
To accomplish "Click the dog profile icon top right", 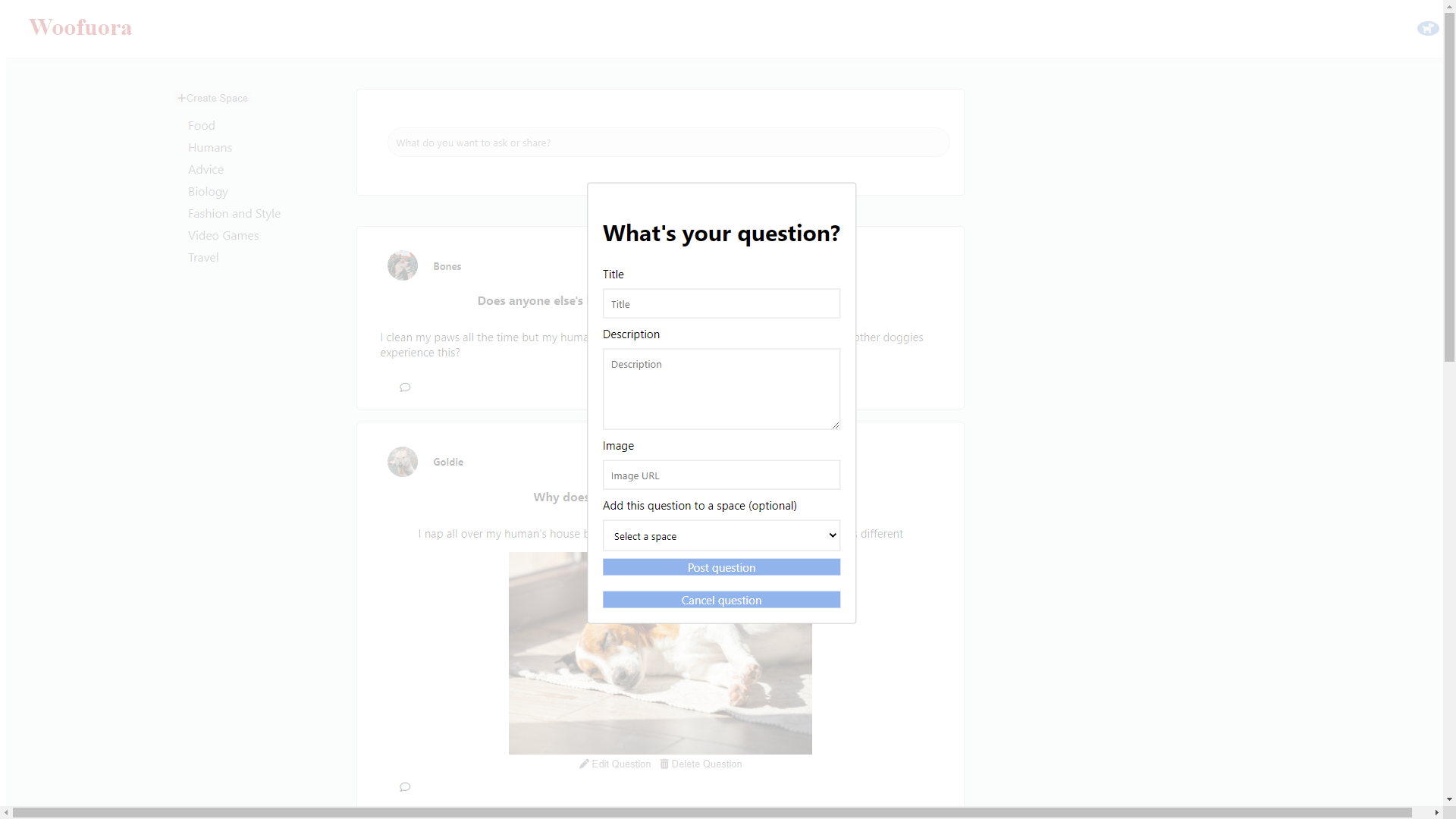I will pyautogui.click(x=1428, y=28).
